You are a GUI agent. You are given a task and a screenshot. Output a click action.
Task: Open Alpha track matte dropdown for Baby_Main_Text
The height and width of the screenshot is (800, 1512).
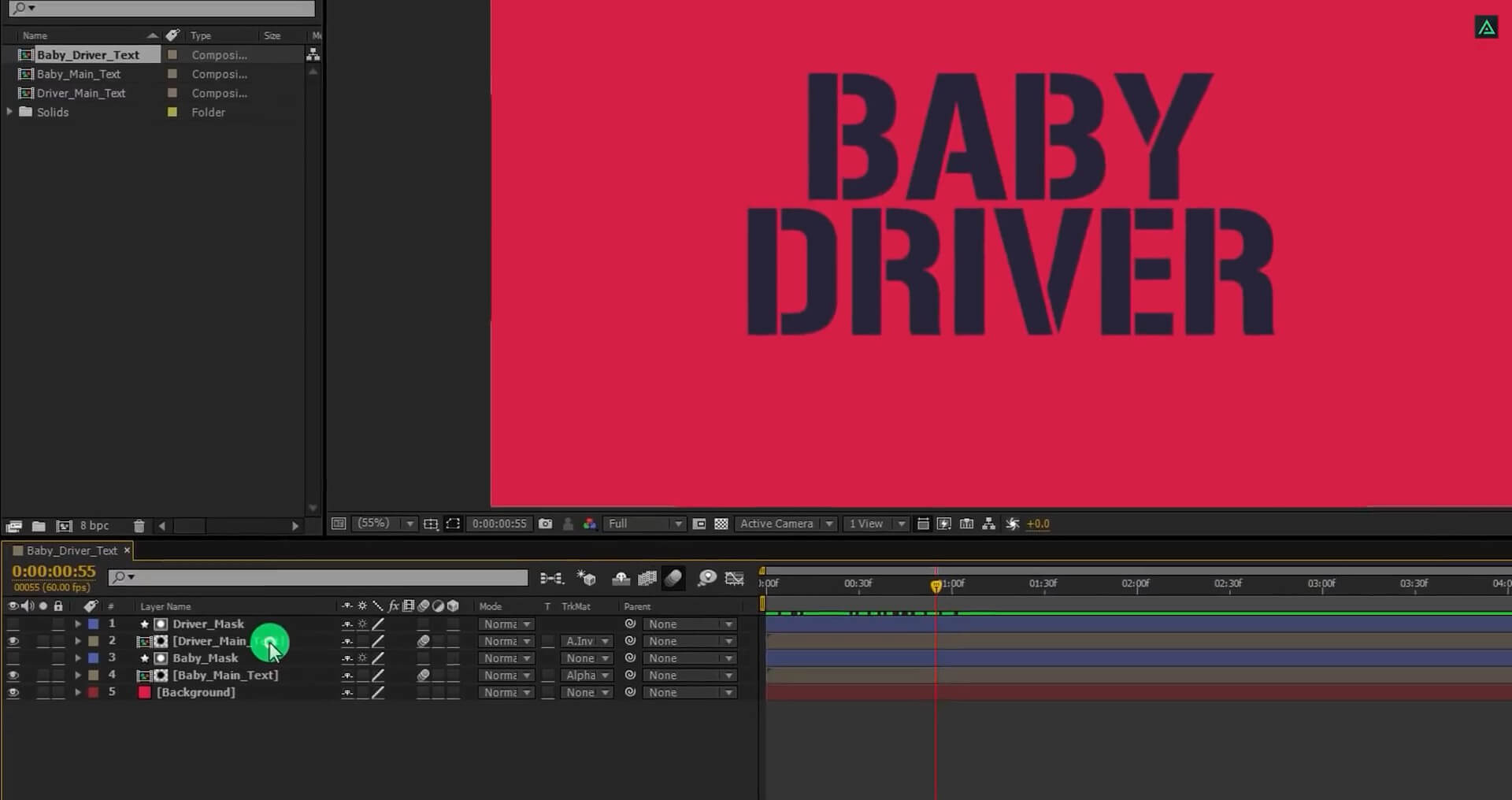(x=587, y=676)
